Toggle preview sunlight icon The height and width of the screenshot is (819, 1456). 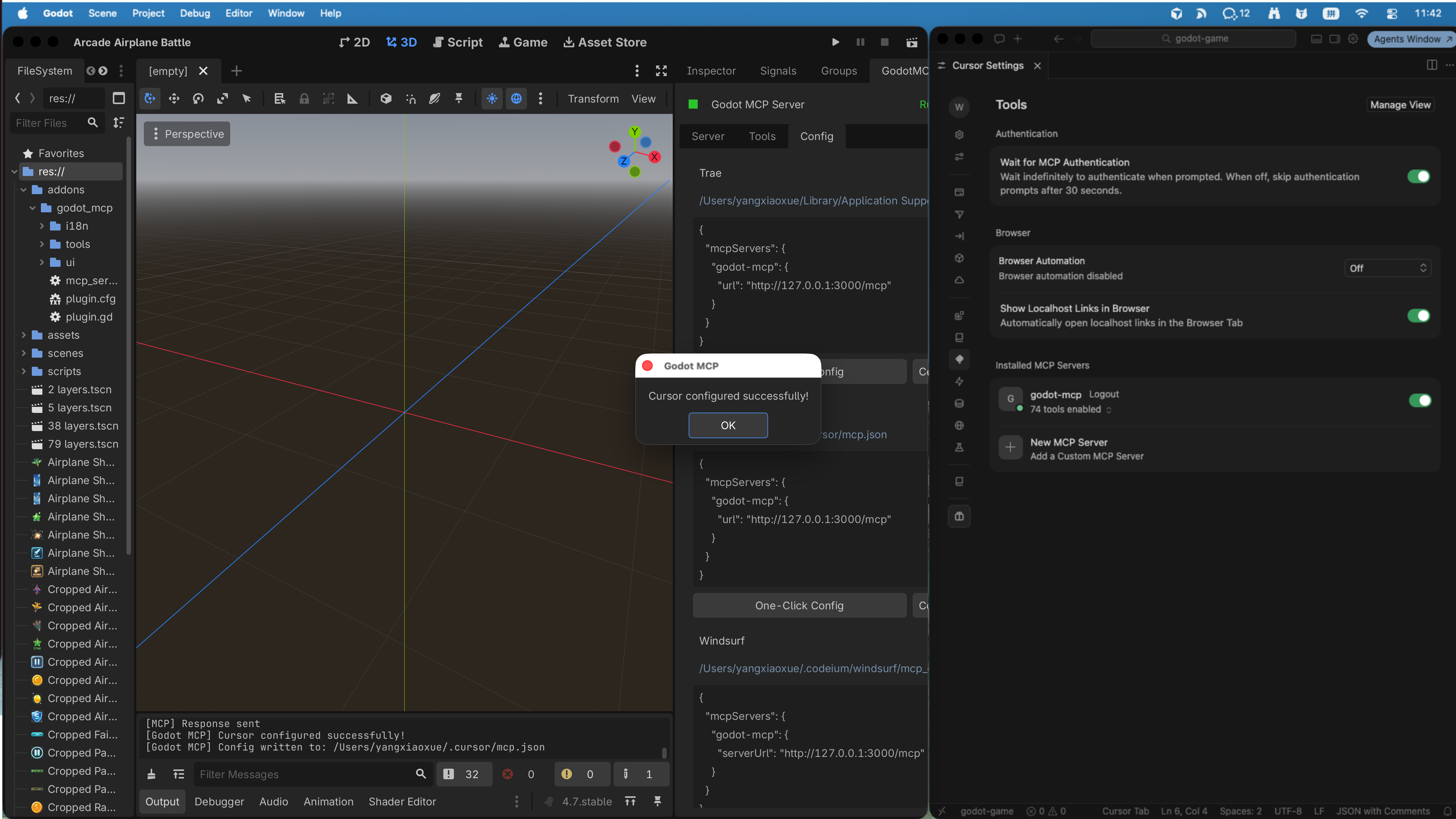coord(492,99)
